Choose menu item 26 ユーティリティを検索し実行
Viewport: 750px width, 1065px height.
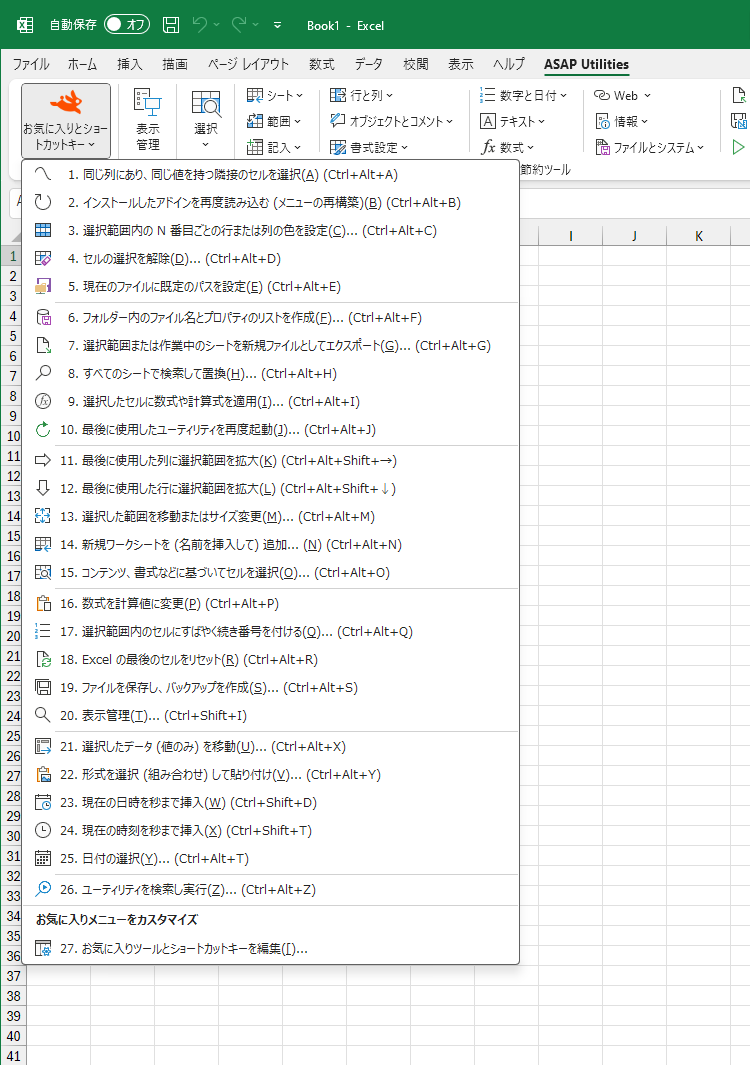(x=270, y=888)
